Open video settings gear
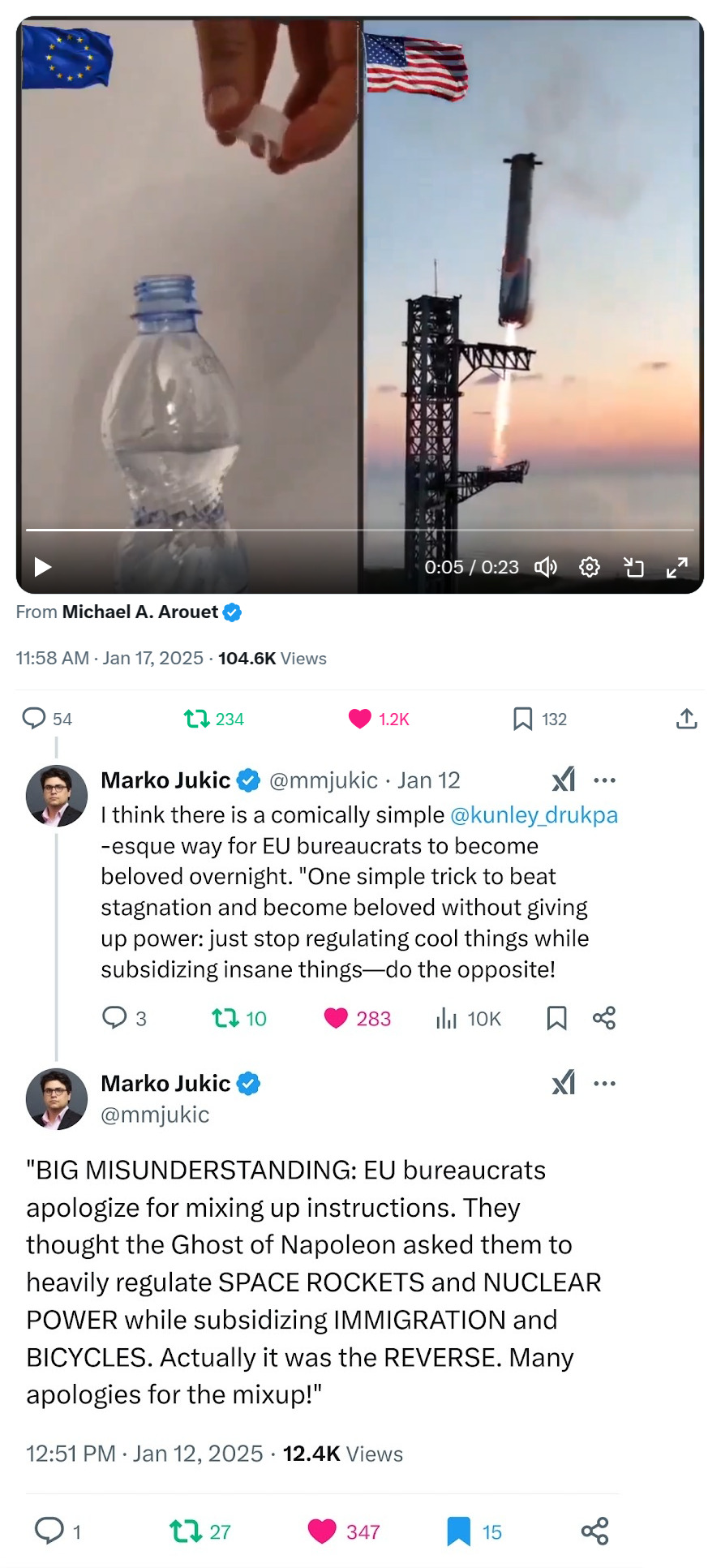This screenshot has width=721, height=1568. [590, 567]
